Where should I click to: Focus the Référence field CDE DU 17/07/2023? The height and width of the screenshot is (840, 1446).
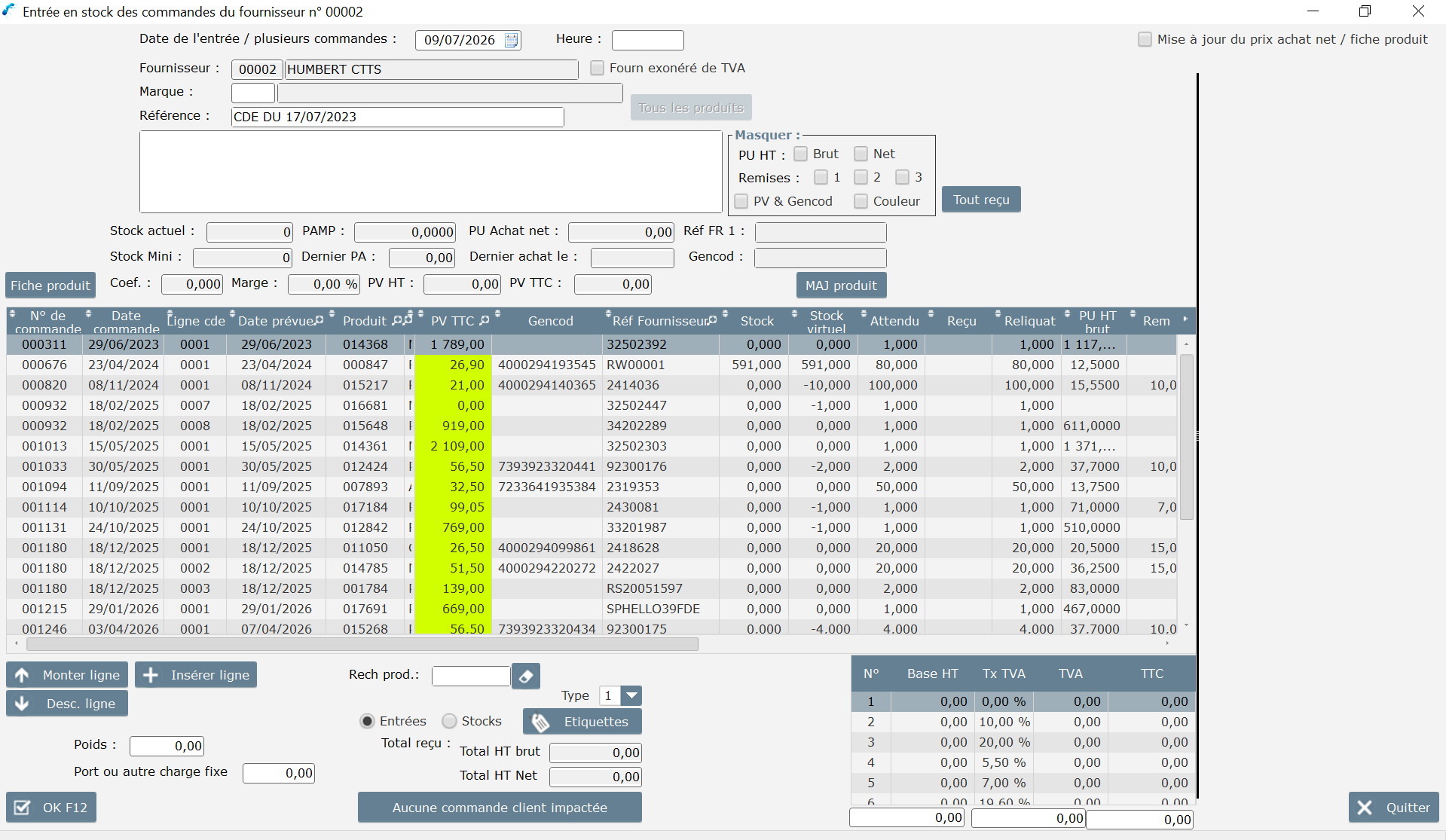397,117
